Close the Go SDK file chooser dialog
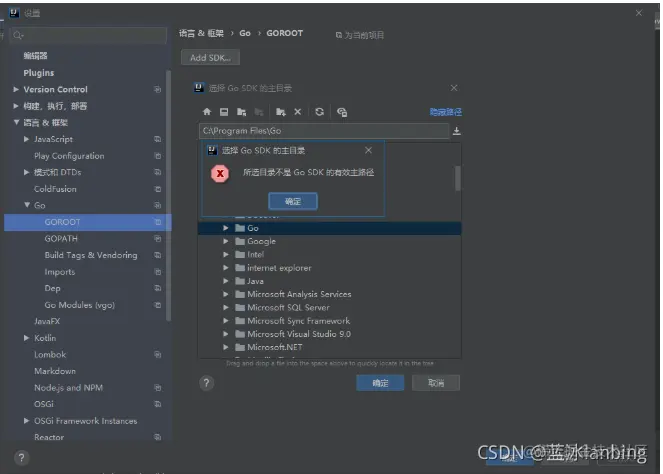This screenshot has height=474, width=663. pos(454,88)
